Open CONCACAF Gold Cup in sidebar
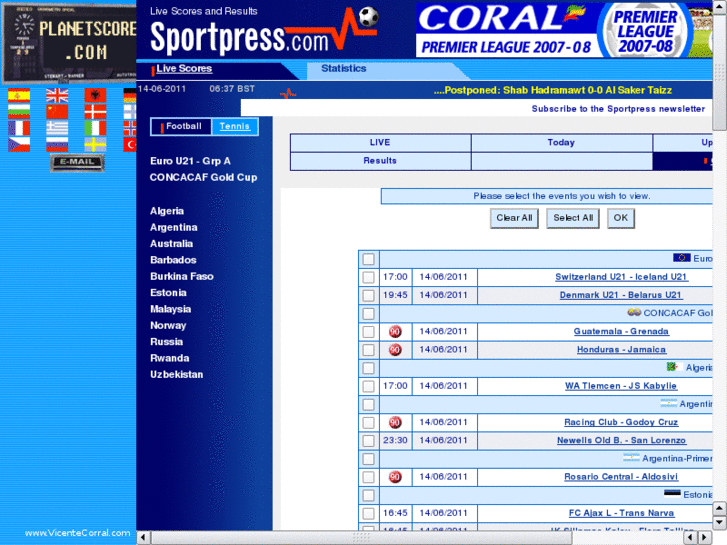 coord(203,177)
